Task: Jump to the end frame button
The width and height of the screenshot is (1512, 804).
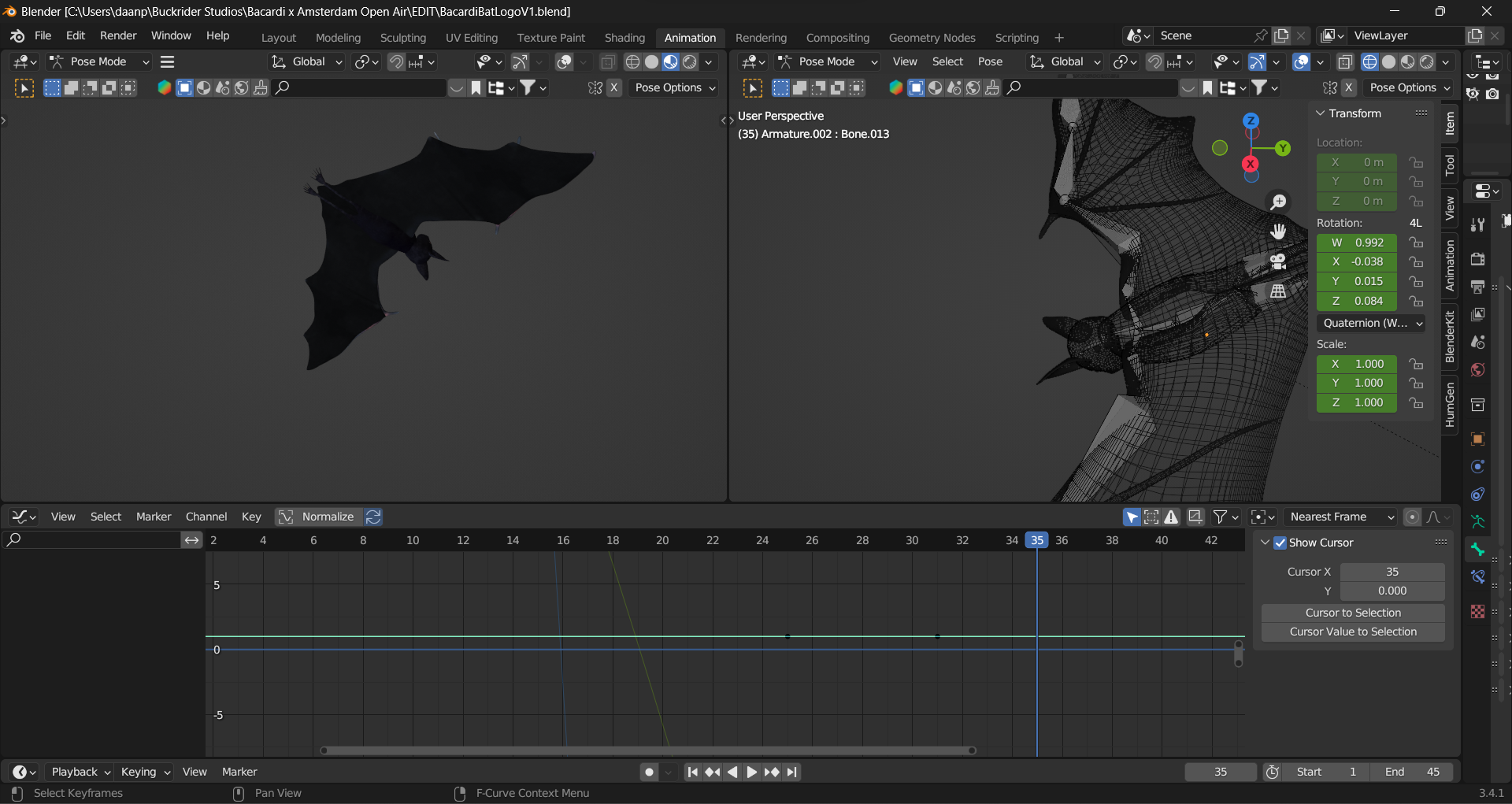Action: (792, 772)
